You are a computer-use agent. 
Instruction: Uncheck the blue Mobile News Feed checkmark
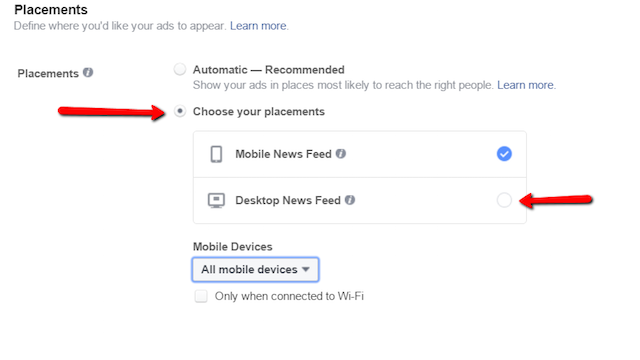pyautogui.click(x=504, y=154)
